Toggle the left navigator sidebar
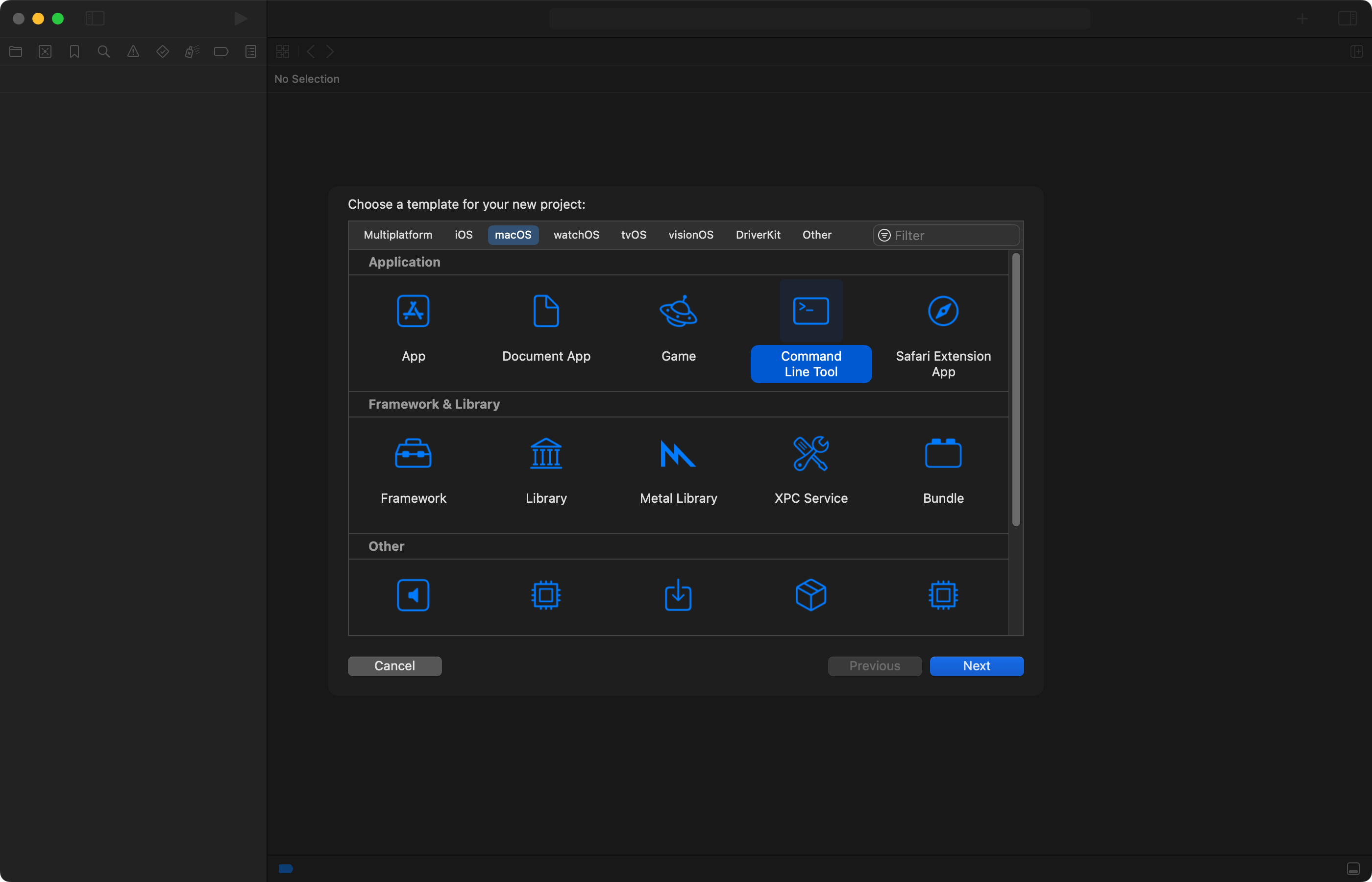 [95, 18]
